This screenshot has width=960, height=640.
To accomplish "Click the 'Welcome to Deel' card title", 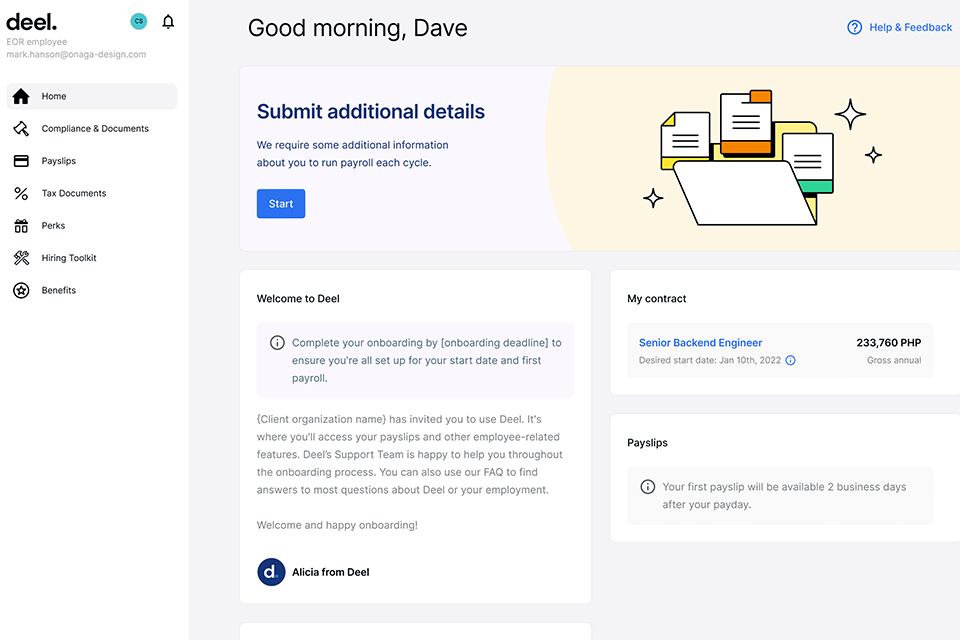I will point(298,299).
